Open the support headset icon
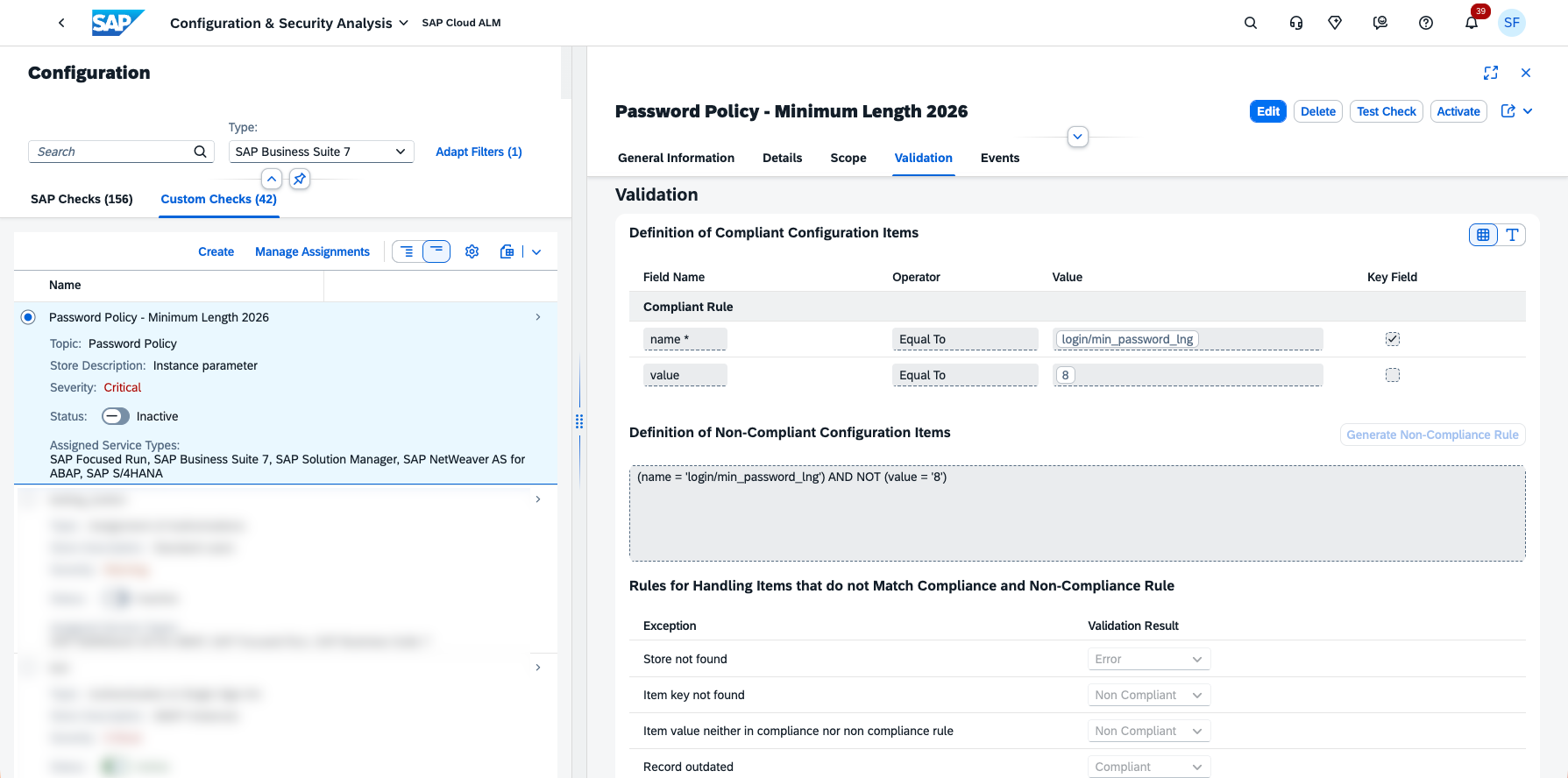This screenshot has width=1568, height=778. (1296, 23)
